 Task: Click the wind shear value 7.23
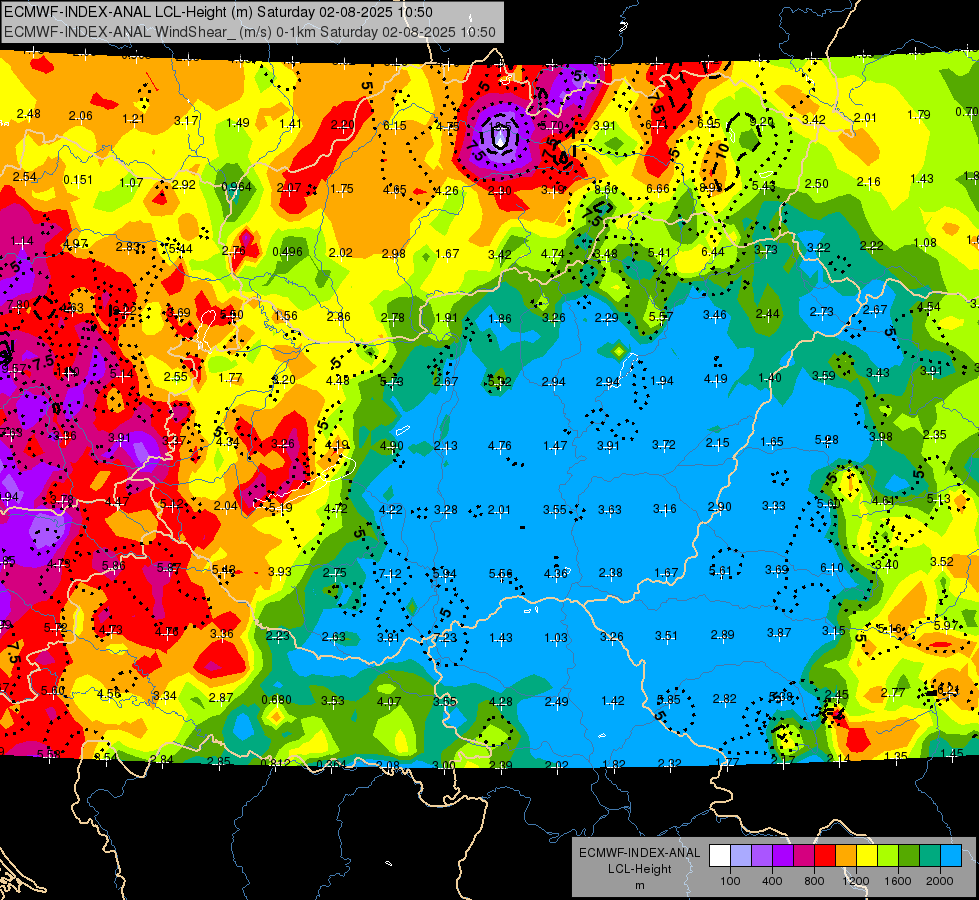pos(445,638)
